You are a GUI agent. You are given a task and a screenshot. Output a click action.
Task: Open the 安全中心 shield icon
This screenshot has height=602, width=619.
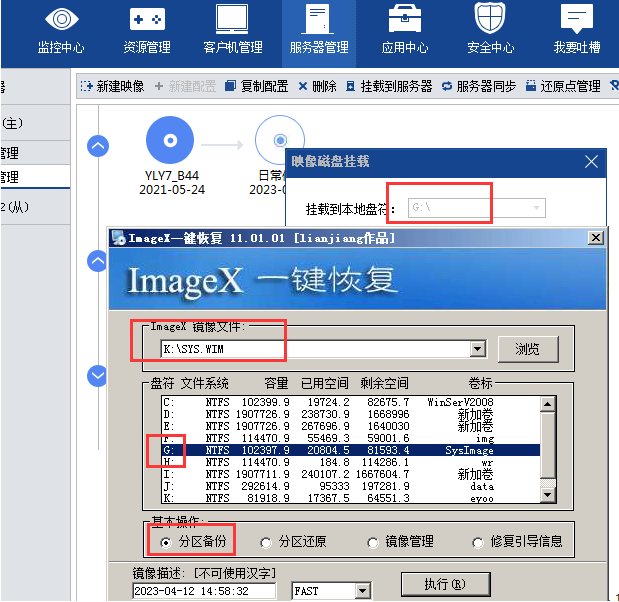490,18
